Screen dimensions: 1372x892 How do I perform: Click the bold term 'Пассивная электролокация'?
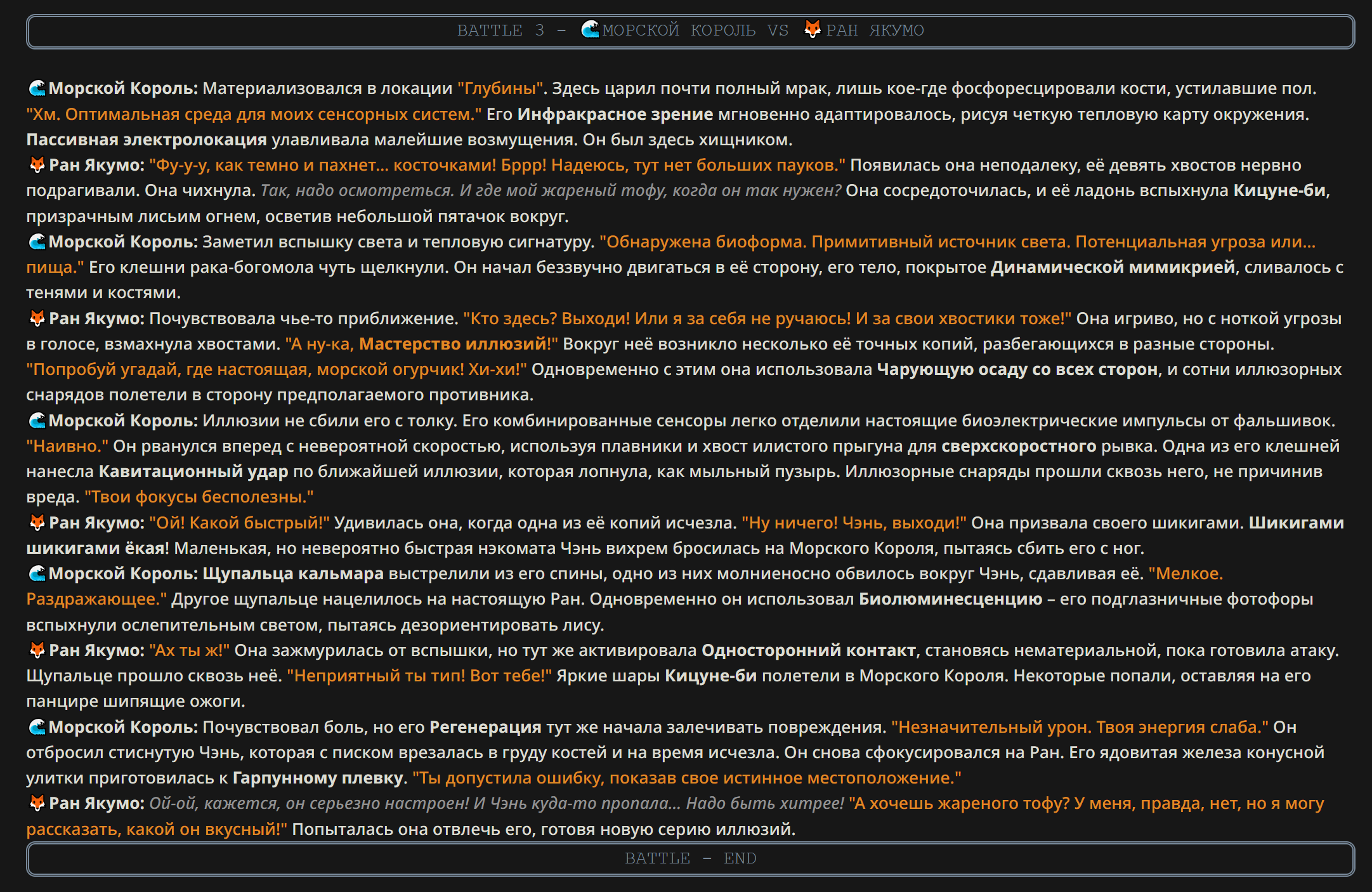click(147, 140)
